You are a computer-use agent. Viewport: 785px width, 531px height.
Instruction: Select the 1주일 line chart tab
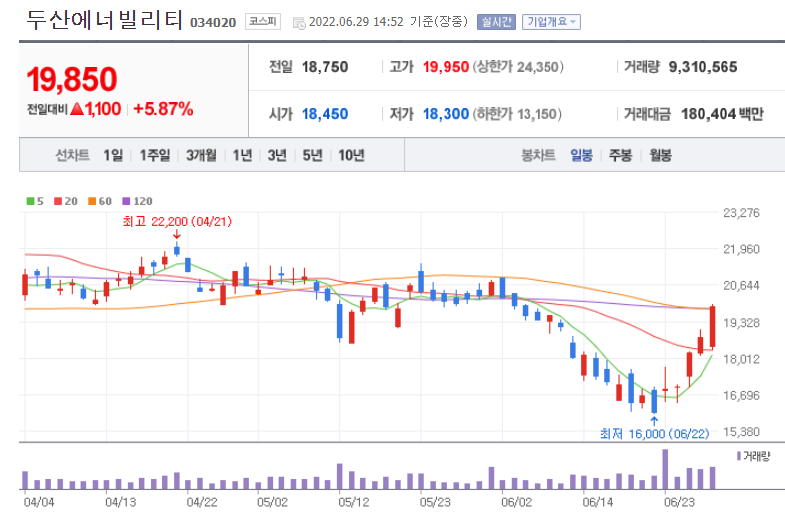[155, 155]
